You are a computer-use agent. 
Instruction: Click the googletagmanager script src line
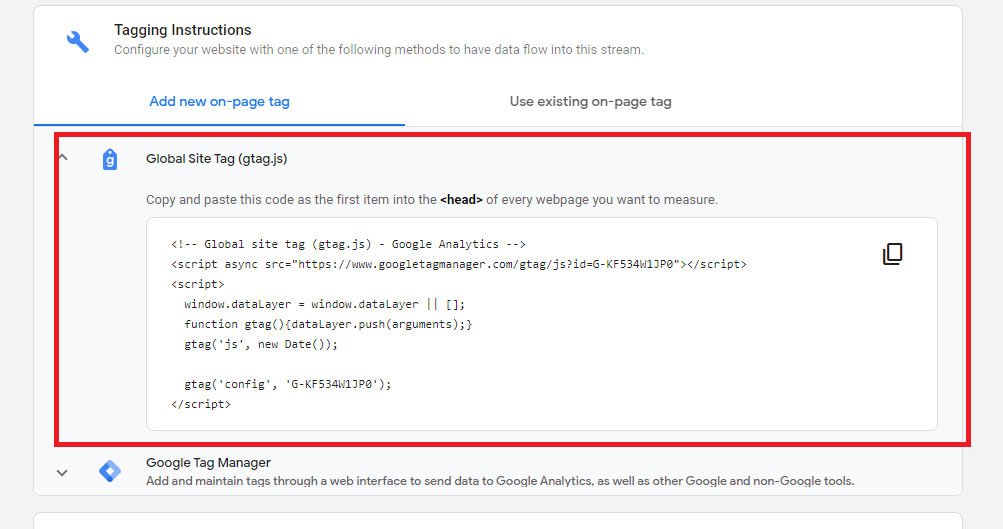459,264
